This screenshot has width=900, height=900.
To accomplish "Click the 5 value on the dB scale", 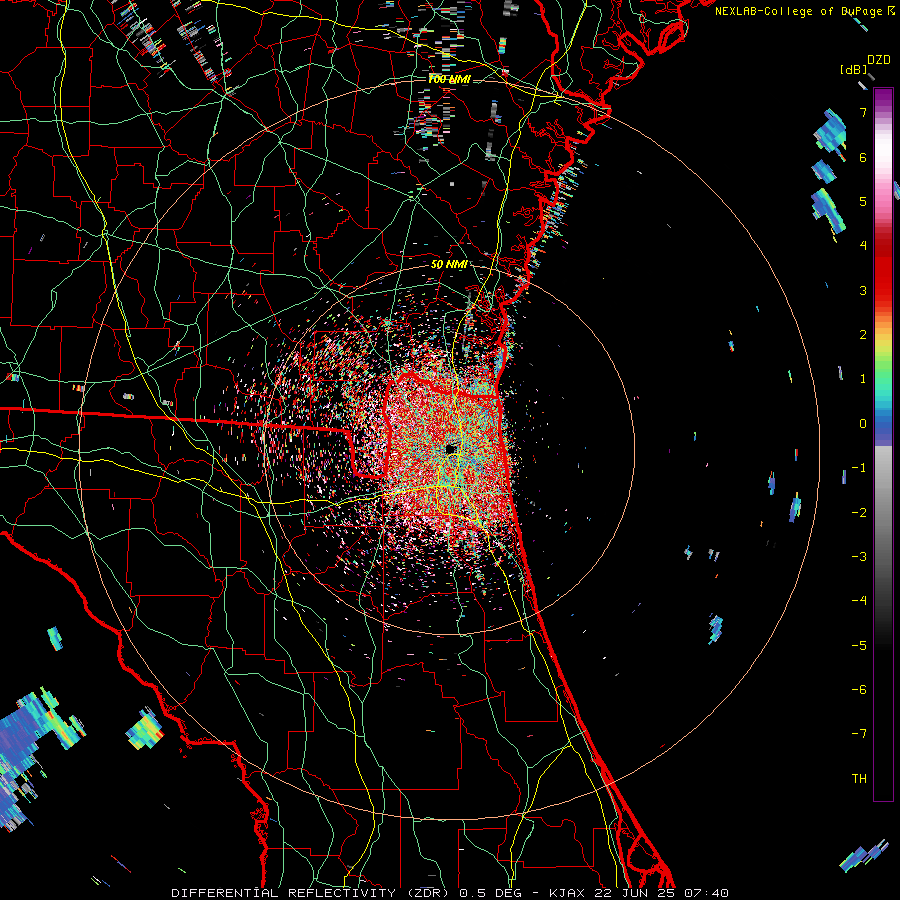I will tap(863, 201).
